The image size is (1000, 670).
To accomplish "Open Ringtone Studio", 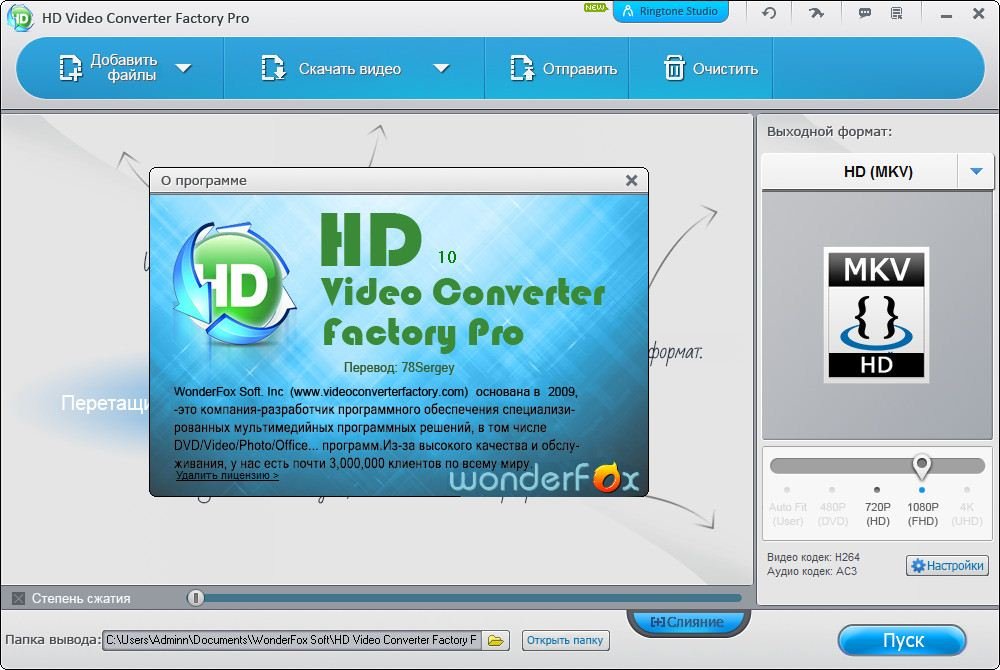I will tap(670, 11).
